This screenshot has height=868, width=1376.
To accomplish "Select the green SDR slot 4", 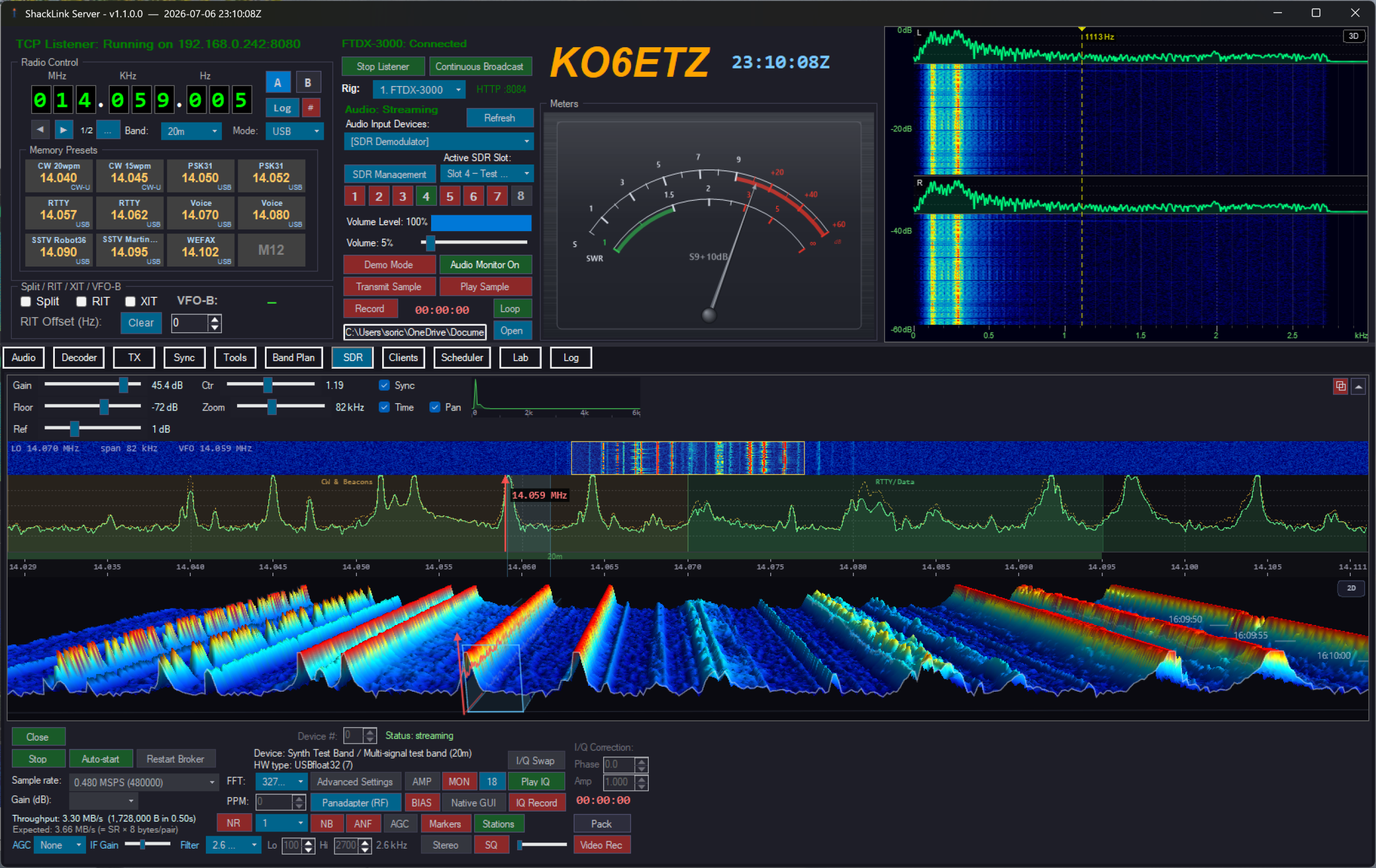I will [426, 197].
